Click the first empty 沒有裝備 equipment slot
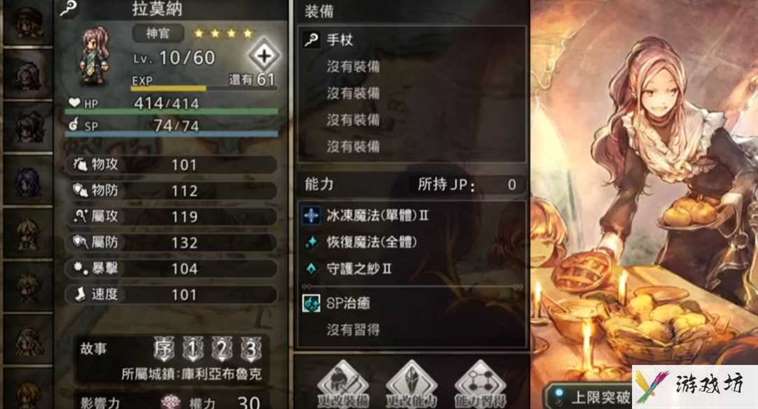758x409 pixels. click(411, 66)
